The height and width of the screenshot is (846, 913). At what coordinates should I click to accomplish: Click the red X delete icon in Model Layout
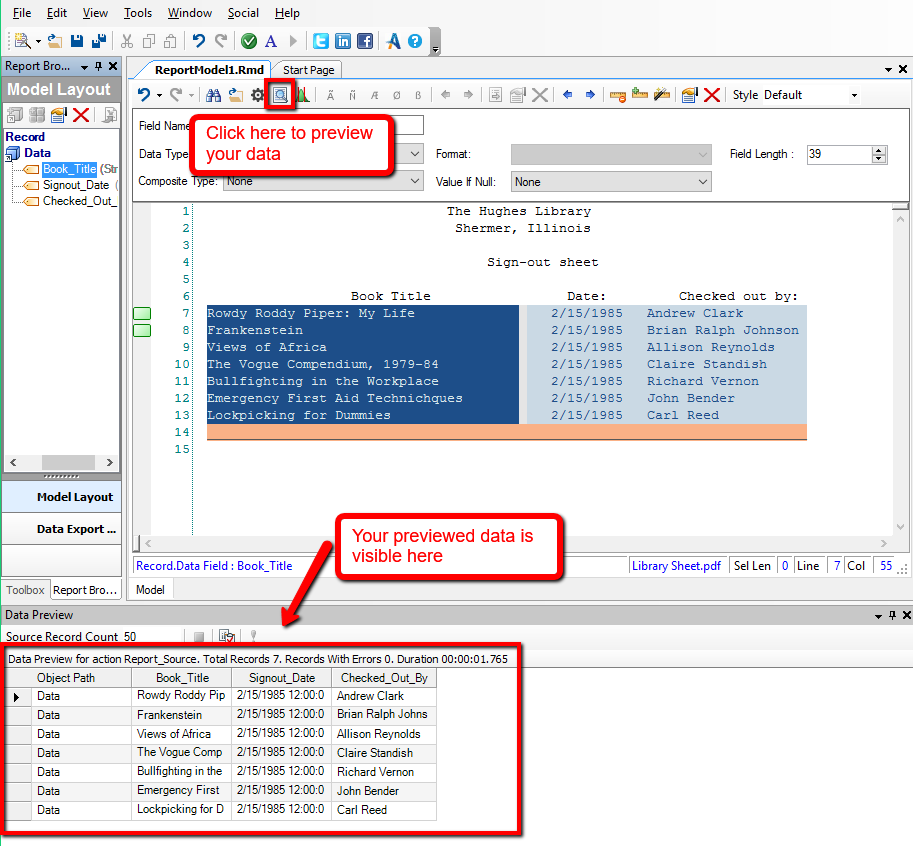(81, 115)
